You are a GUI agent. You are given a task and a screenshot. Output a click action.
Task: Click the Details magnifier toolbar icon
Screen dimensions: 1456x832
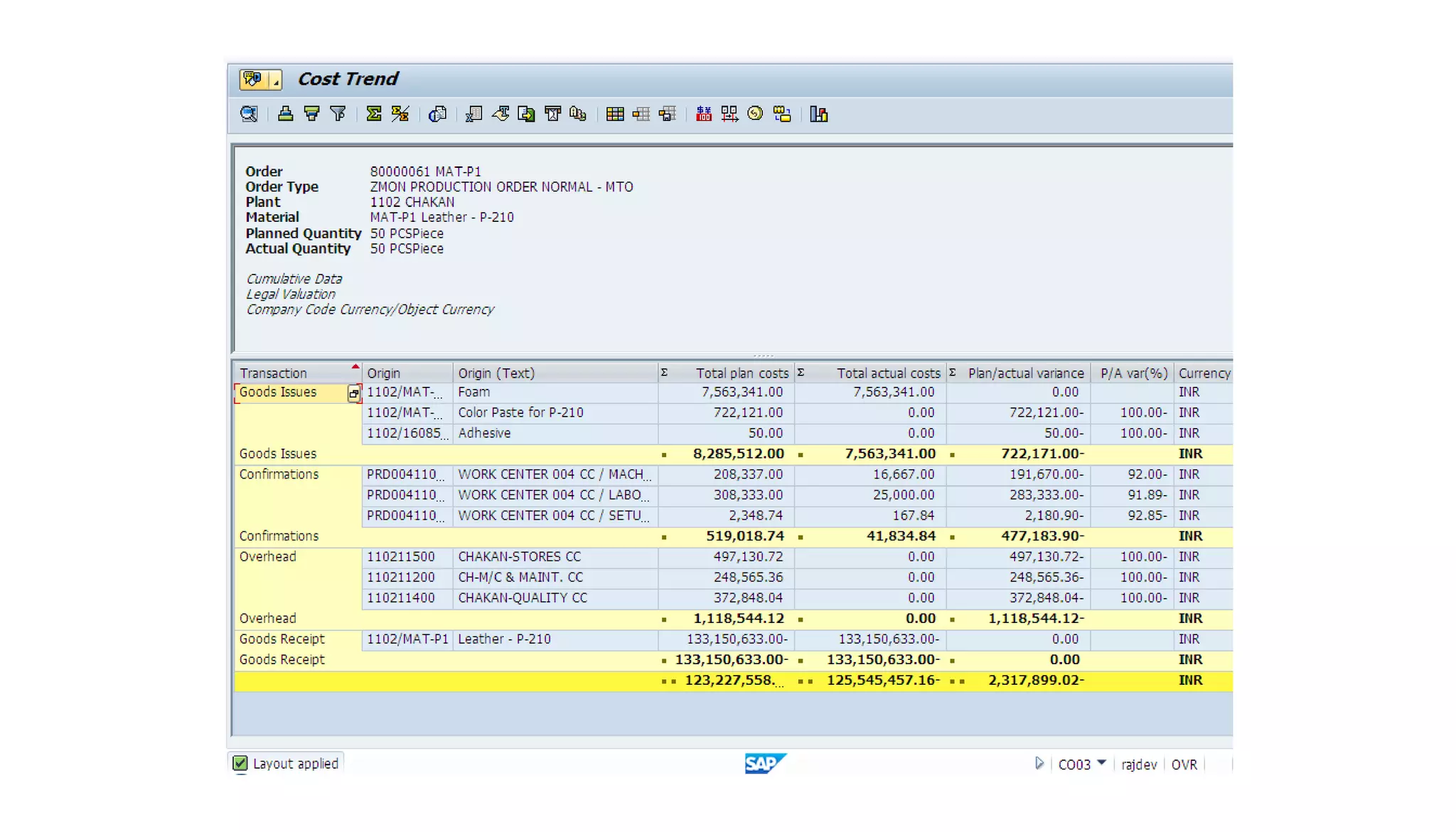click(249, 114)
